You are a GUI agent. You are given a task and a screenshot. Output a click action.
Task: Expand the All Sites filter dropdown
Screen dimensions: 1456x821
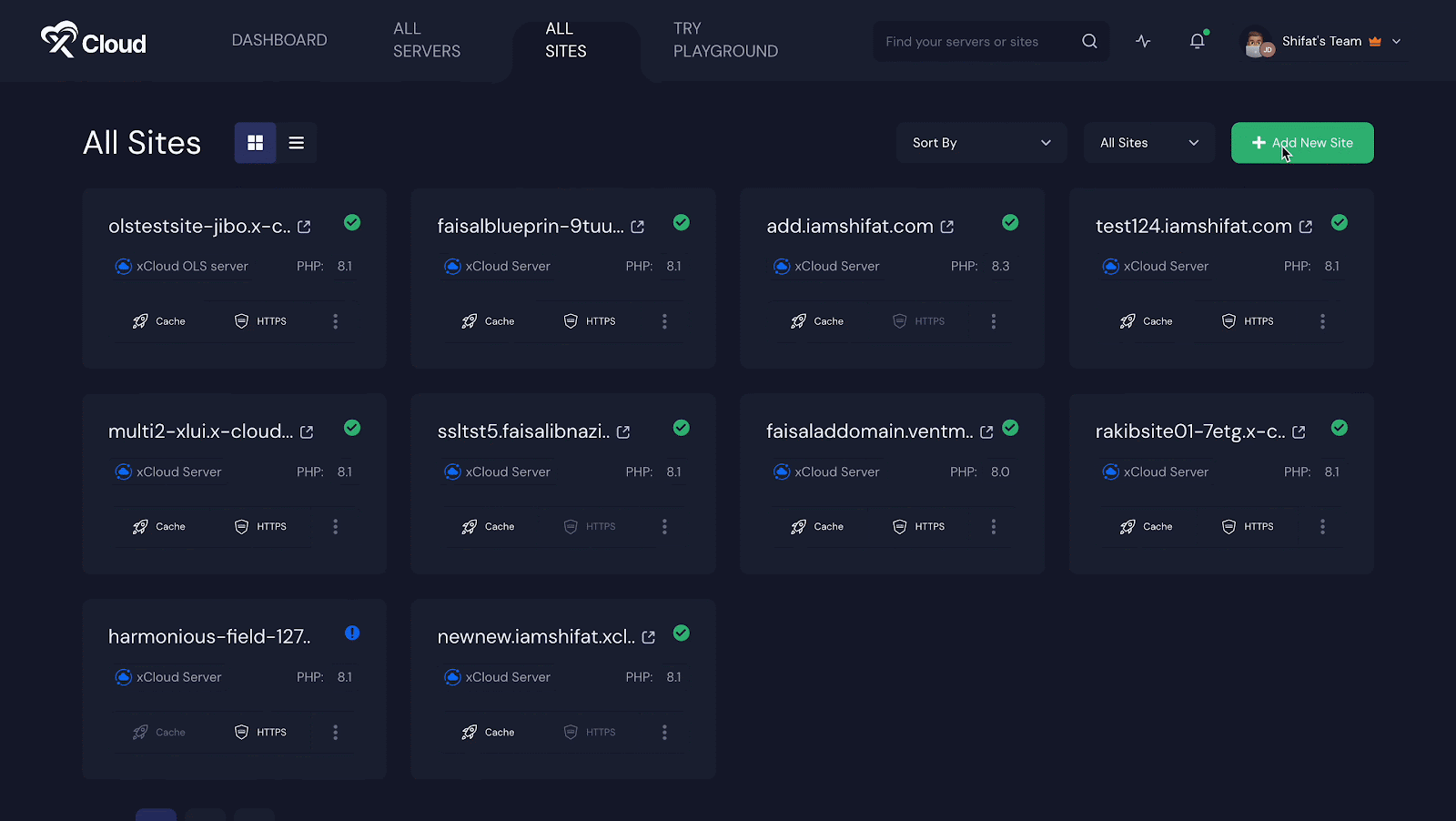(x=1148, y=142)
